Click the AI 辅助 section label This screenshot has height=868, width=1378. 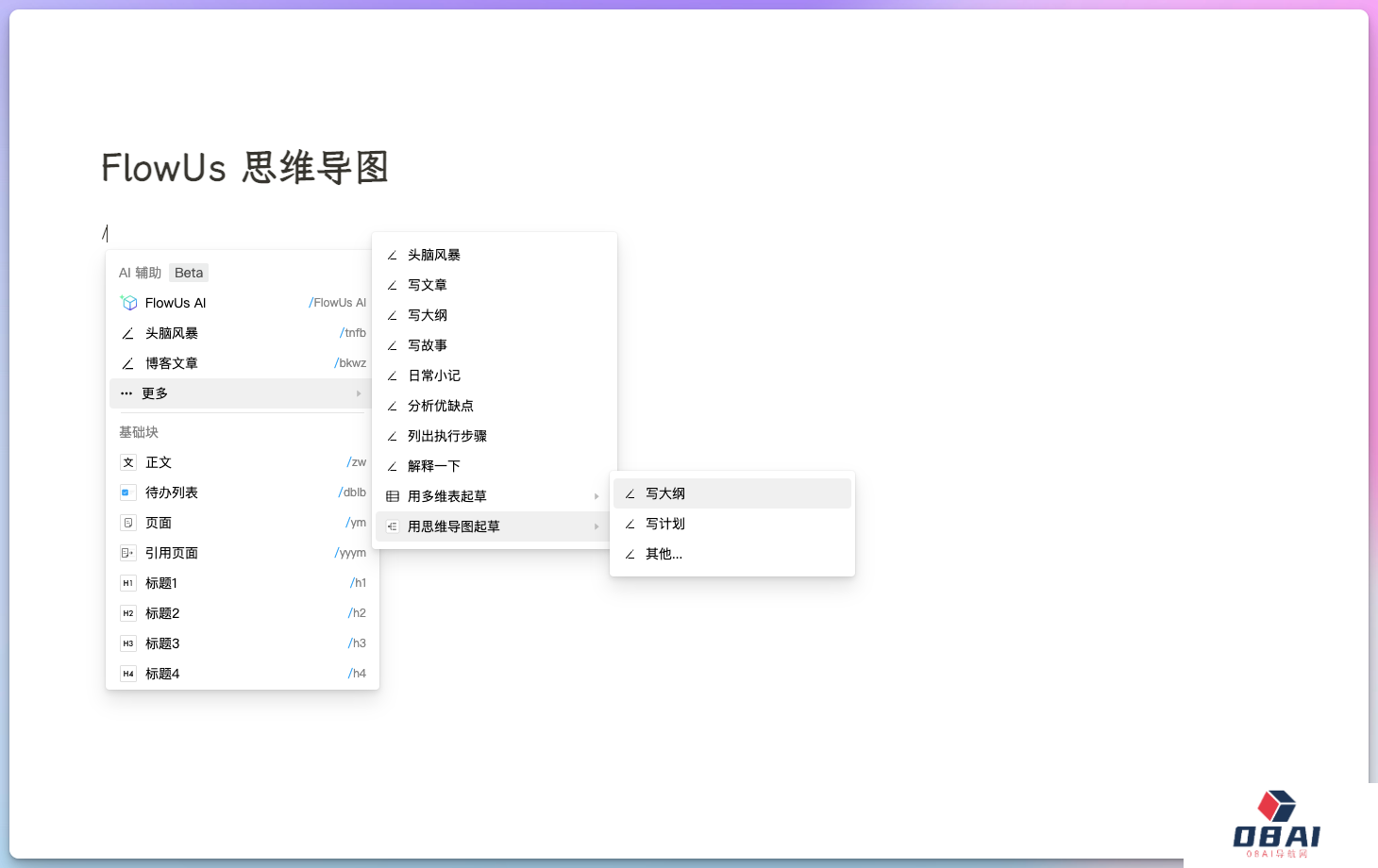[140, 273]
